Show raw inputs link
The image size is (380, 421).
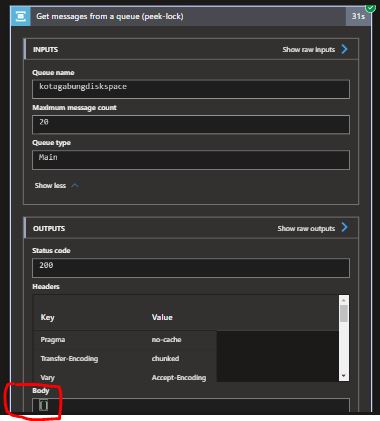click(x=308, y=50)
